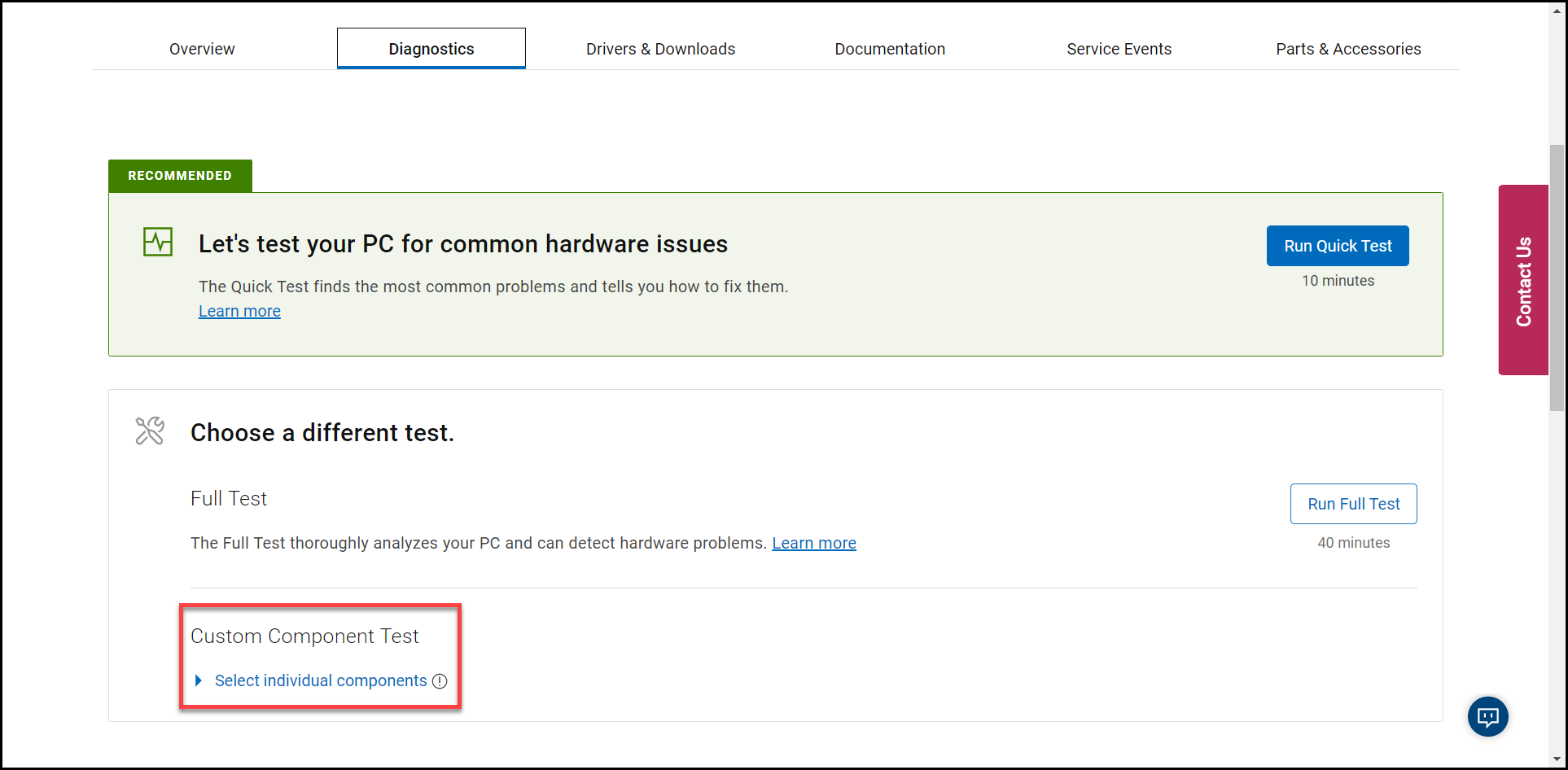1568x770 pixels.
Task: Open the Service Events tab
Action: click(1119, 49)
